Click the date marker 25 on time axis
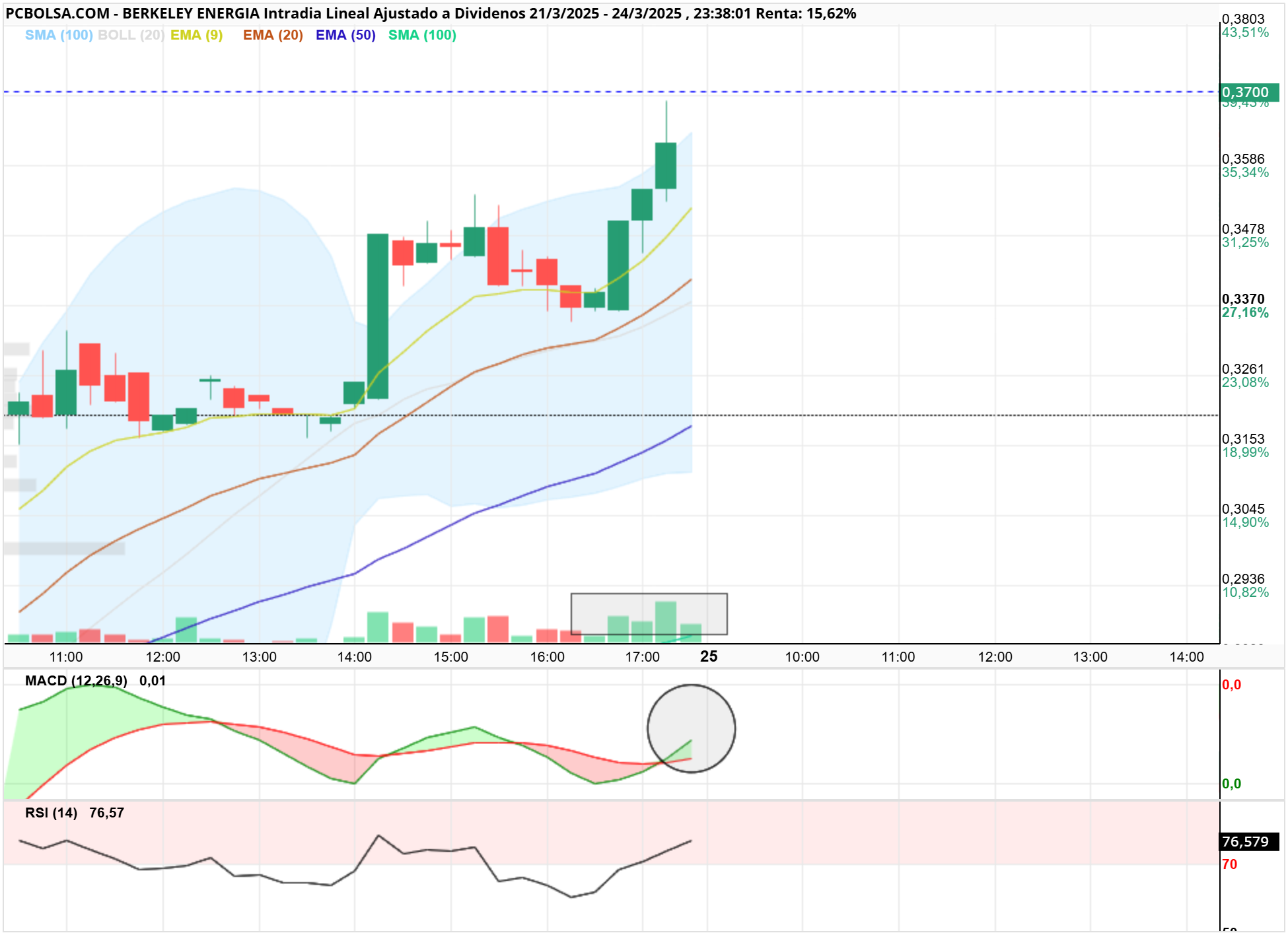1288x935 pixels. (x=709, y=656)
